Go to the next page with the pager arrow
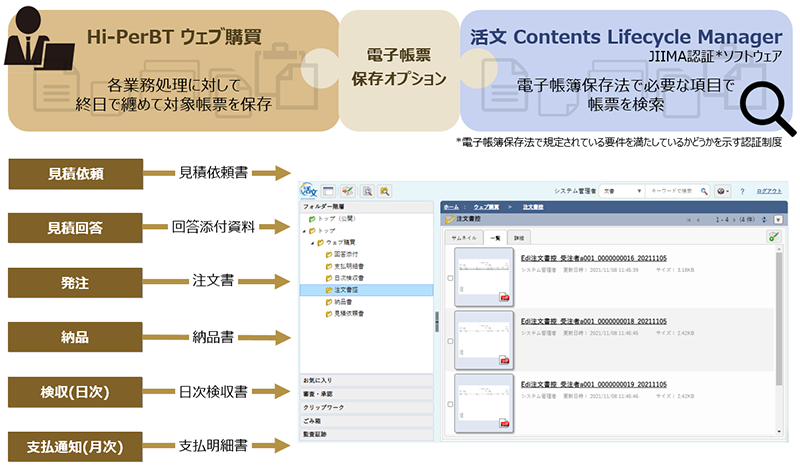 click(x=734, y=220)
